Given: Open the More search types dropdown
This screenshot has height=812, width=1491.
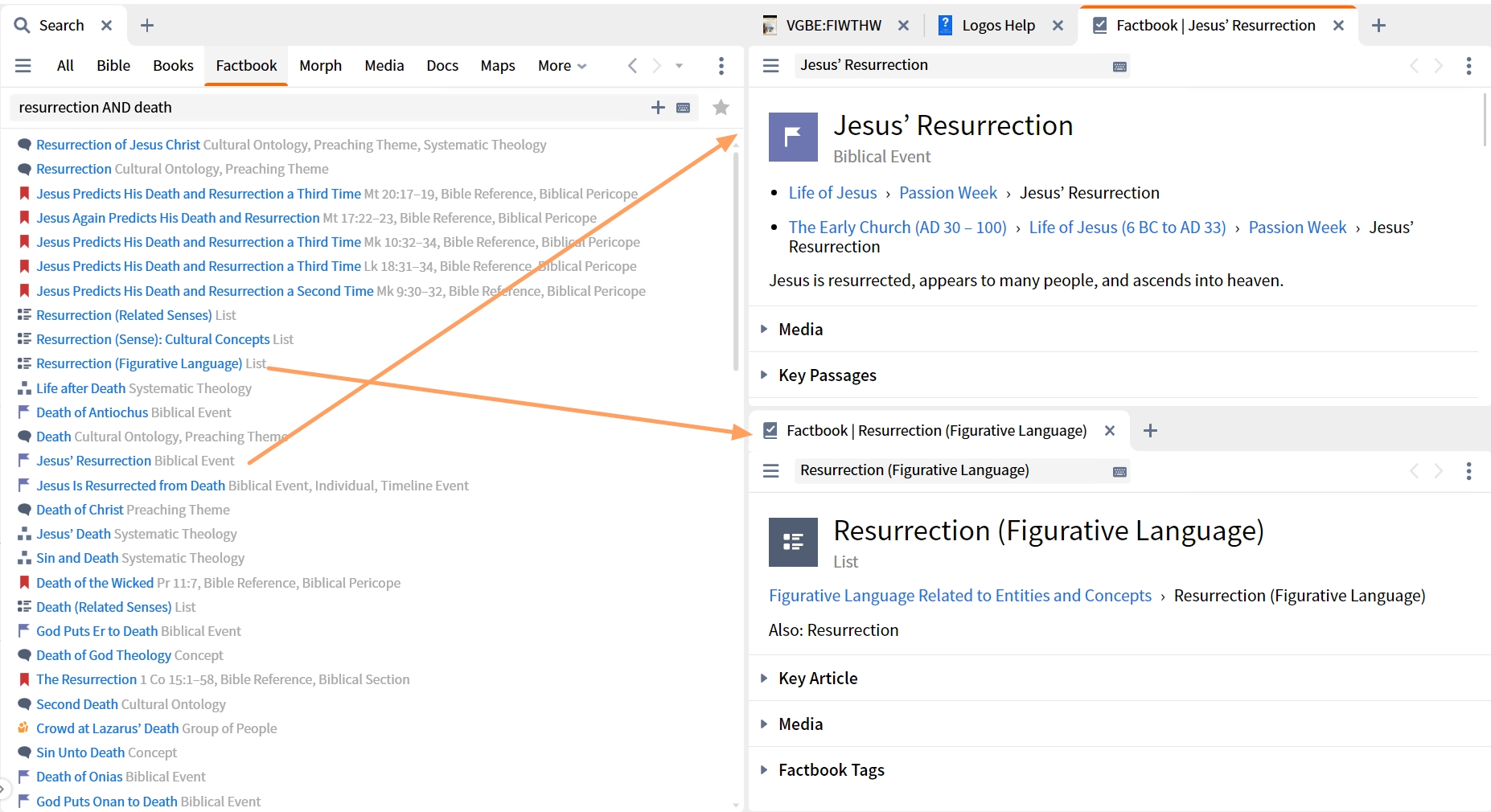Looking at the screenshot, I should point(562,66).
